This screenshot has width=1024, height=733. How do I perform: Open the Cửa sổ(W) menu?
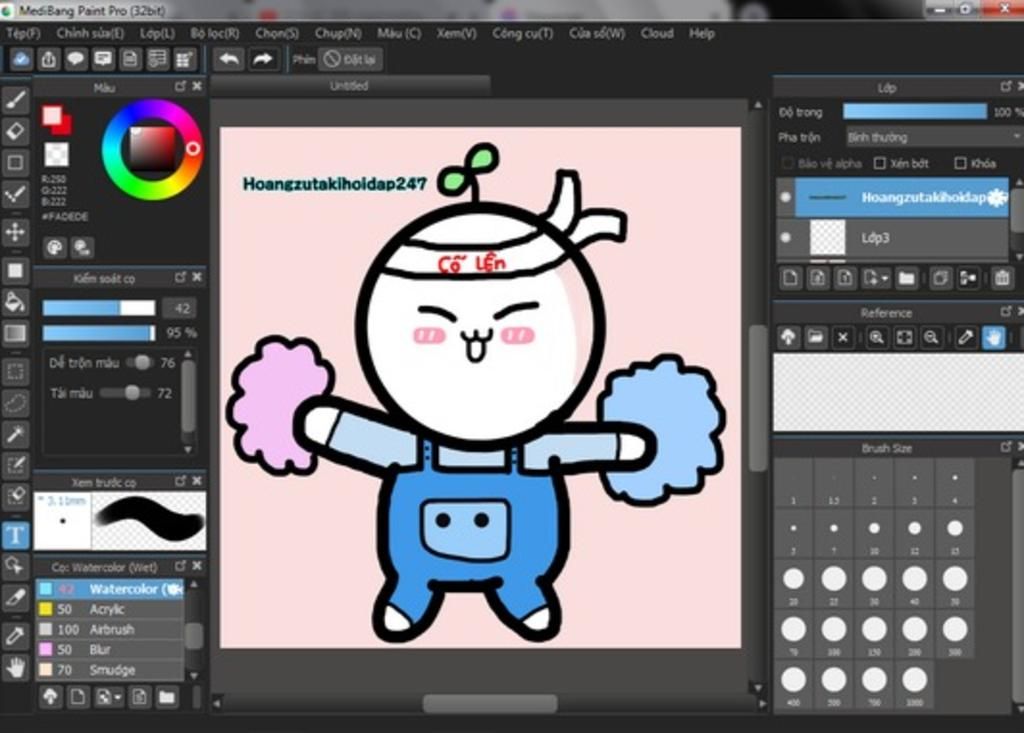point(597,33)
